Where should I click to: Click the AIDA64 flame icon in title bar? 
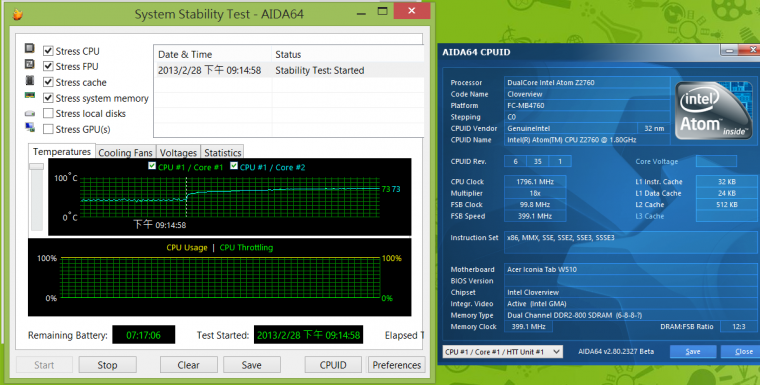coord(18,14)
